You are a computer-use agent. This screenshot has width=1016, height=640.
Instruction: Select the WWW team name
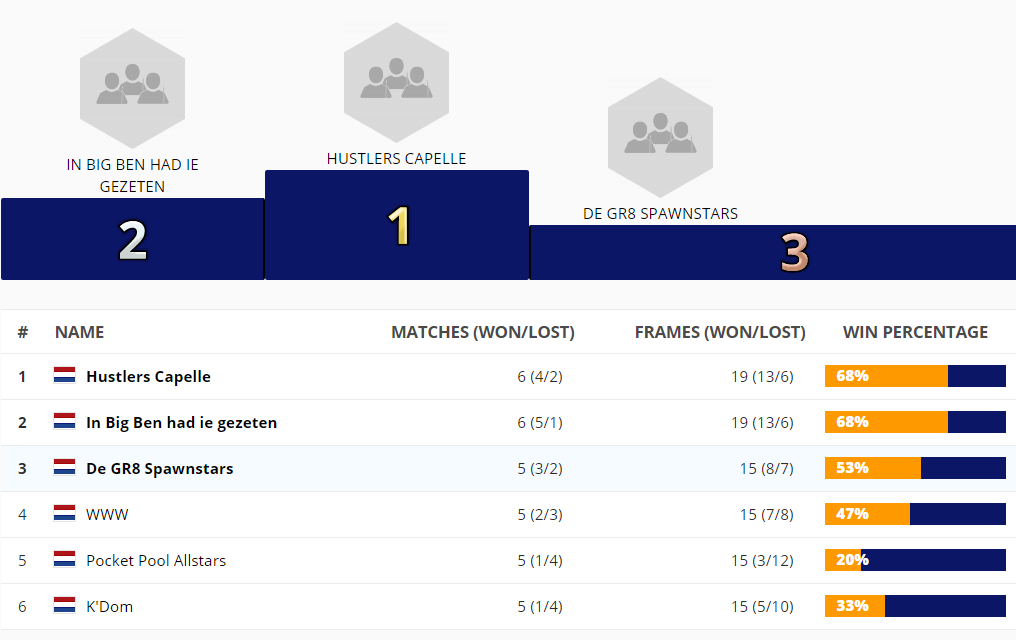[x=107, y=515]
